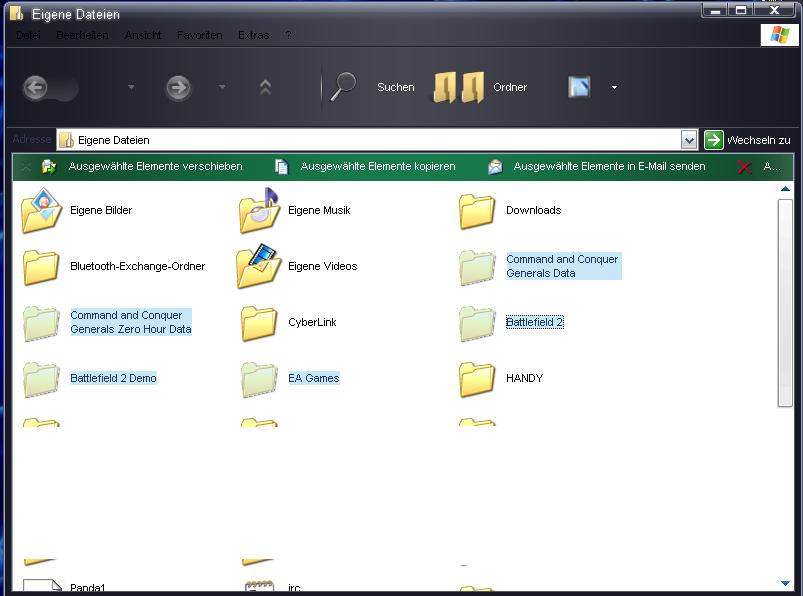Click Ausgewählte Elemente kopieren
Image resolution: width=803 pixels, height=596 pixels.
click(x=378, y=166)
